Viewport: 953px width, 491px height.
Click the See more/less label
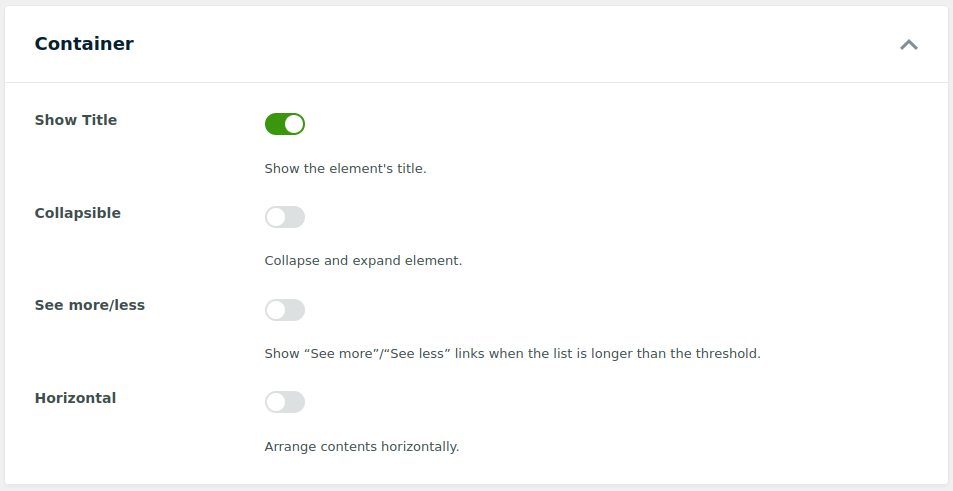(90, 305)
